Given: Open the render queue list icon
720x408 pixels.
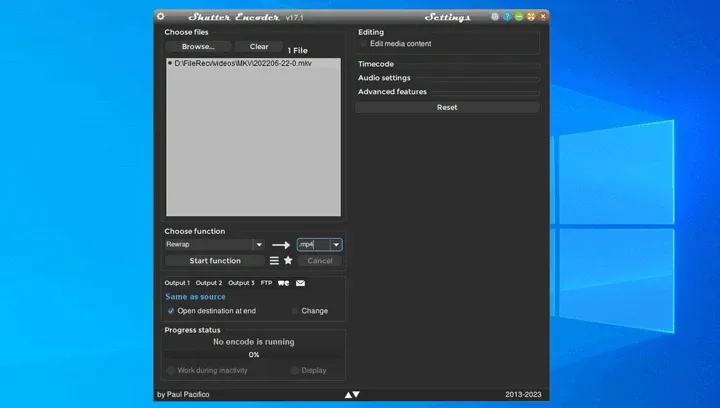Looking at the screenshot, I should (x=274, y=261).
